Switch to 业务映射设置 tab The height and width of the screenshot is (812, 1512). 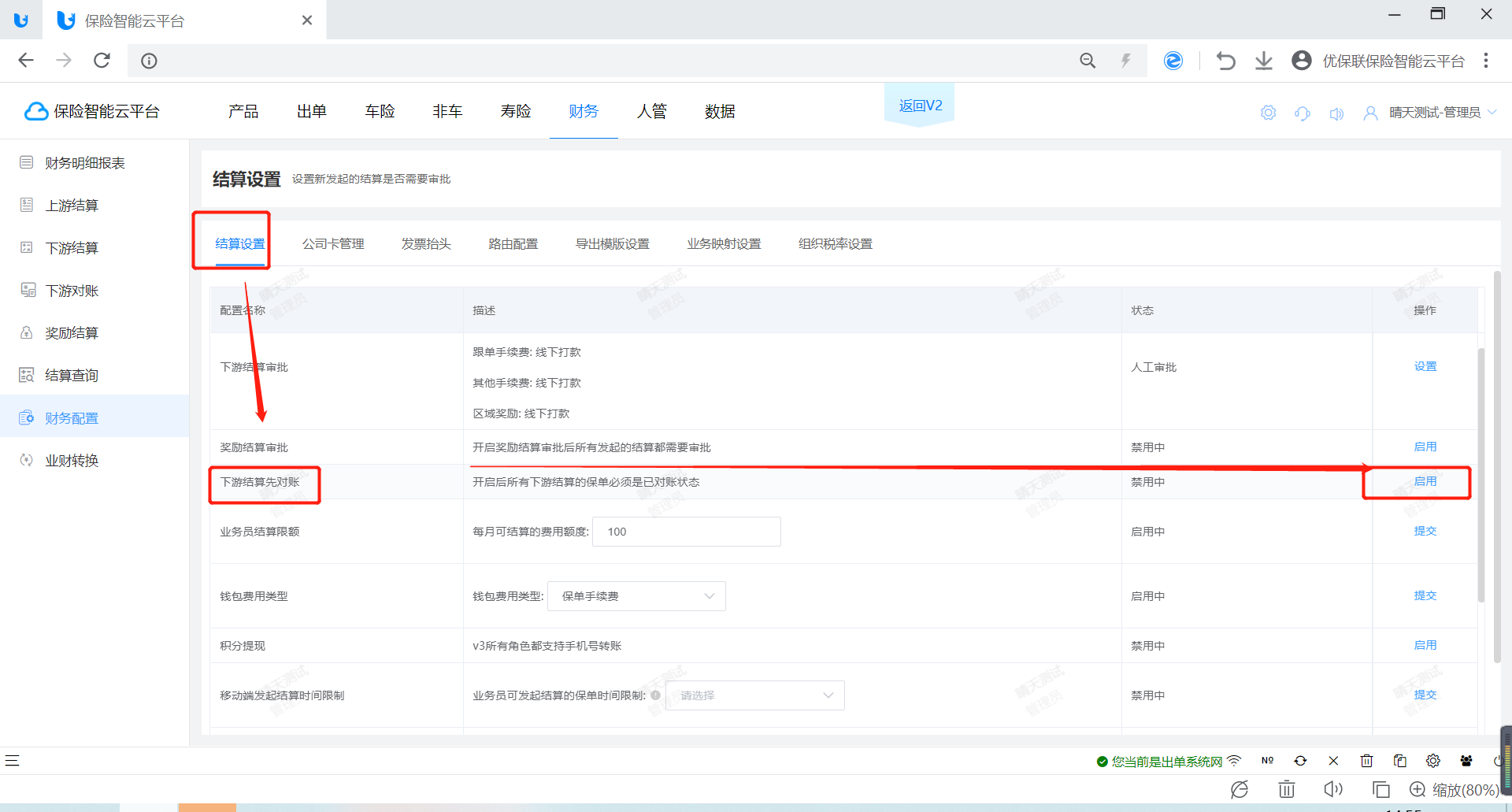(724, 244)
